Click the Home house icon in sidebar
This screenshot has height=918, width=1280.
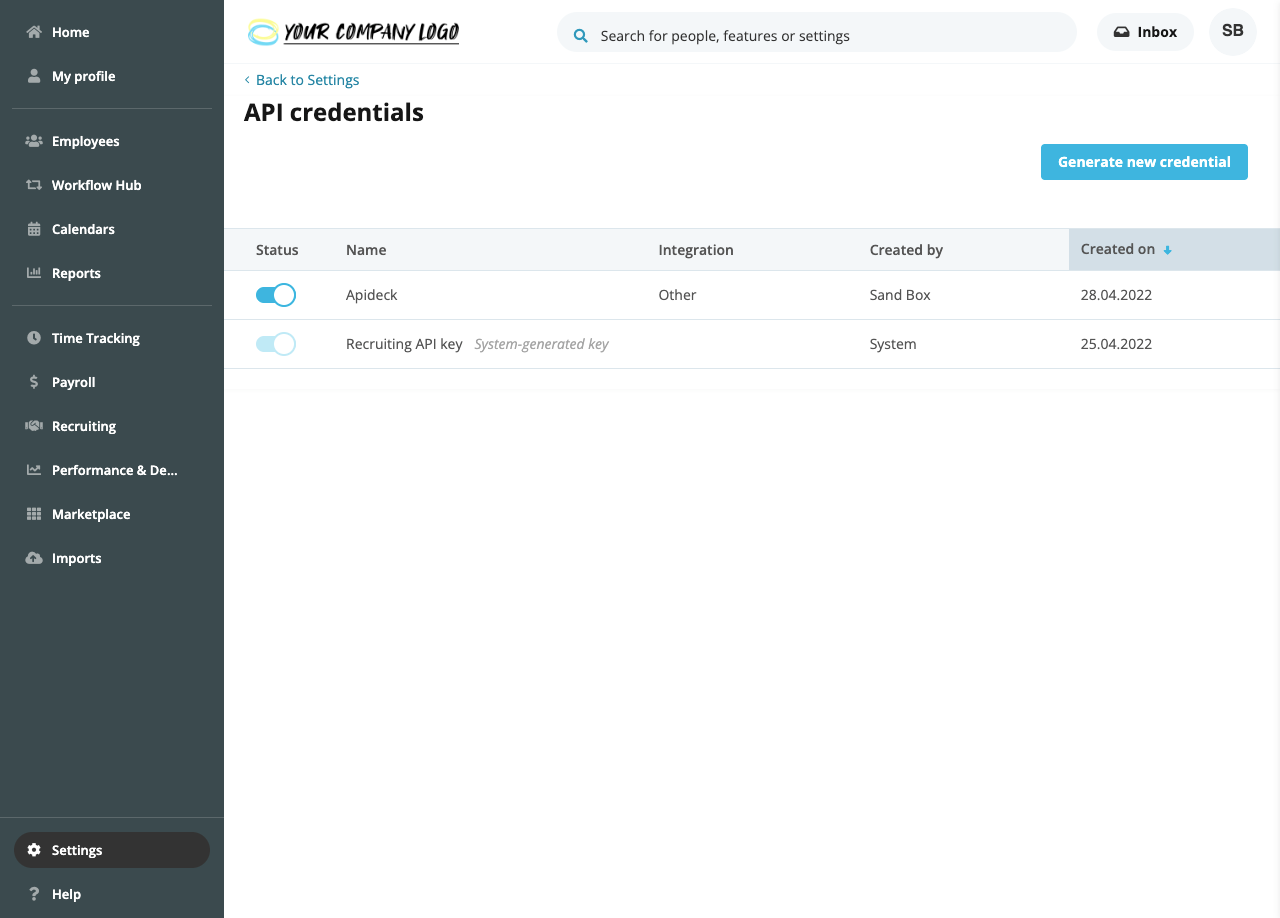(x=34, y=32)
